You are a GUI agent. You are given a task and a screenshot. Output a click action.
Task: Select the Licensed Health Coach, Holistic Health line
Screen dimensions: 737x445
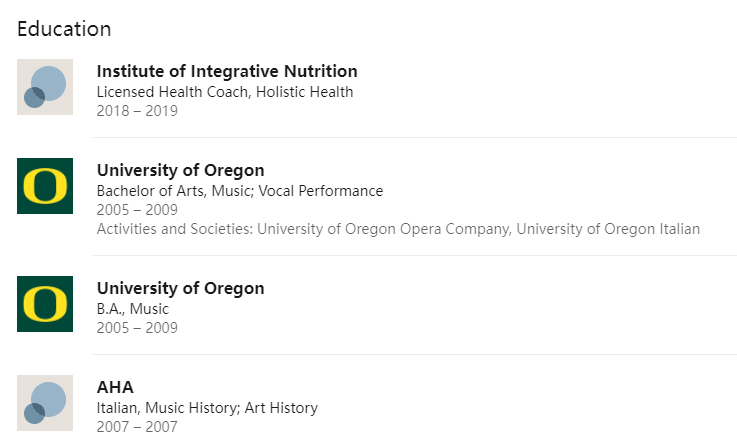225,92
